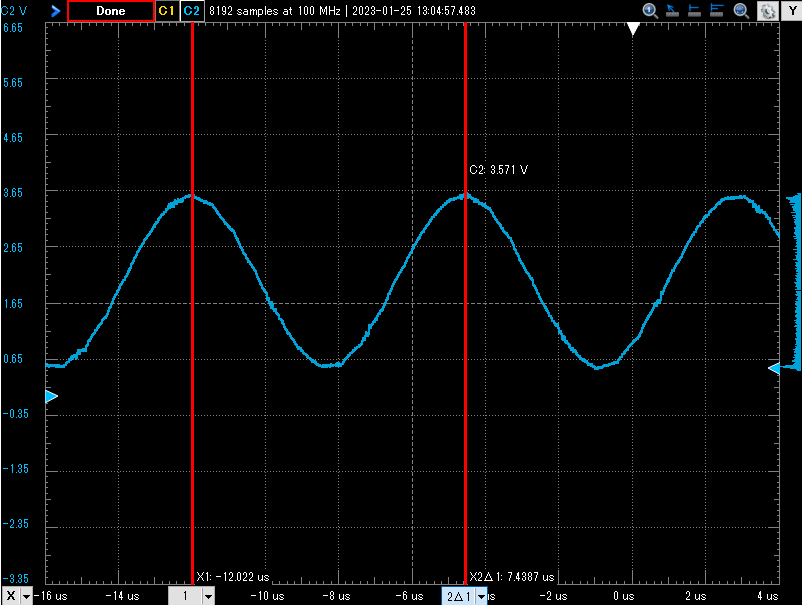
Task: Click the fit-to-screen zoom magnifier icon
Action: [x=741, y=11]
